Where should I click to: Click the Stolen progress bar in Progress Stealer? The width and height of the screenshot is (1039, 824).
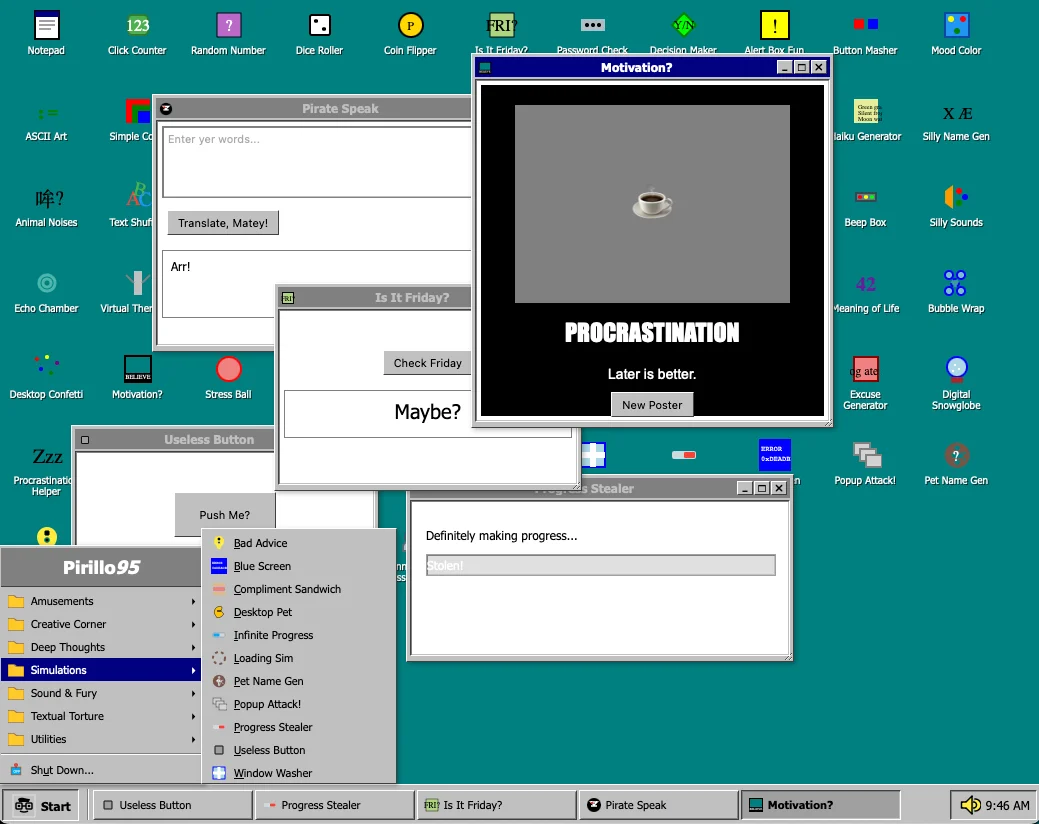coord(599,565)
